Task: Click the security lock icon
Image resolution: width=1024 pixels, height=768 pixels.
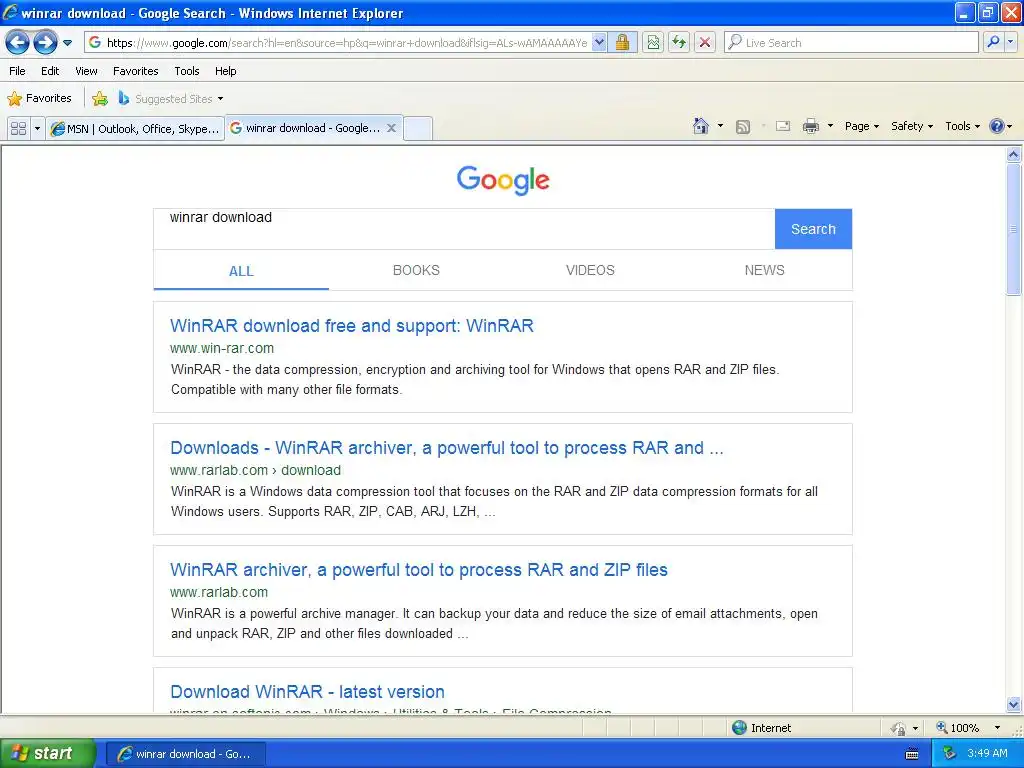Action: [x=622, y=42]
